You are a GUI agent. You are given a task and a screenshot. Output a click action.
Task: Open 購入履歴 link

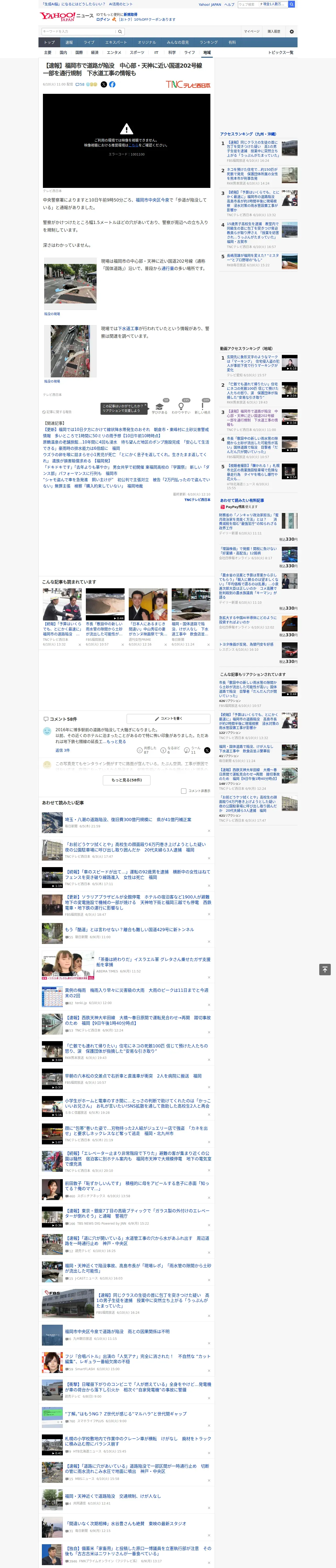274,32
